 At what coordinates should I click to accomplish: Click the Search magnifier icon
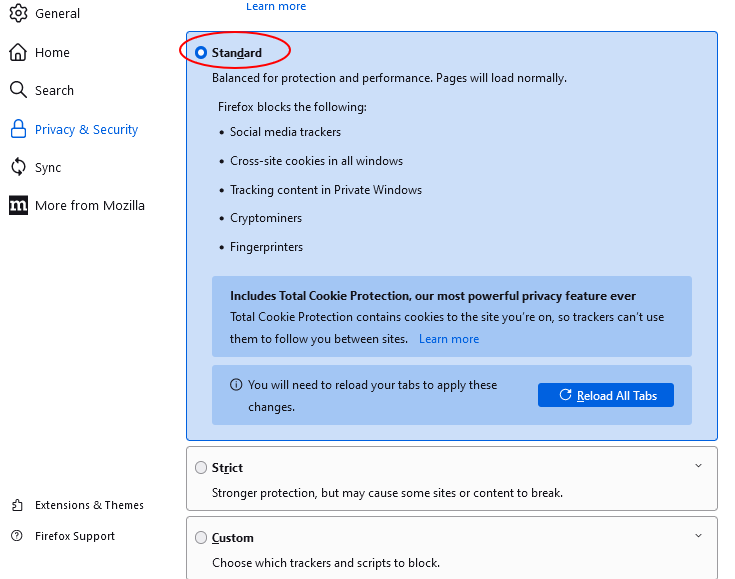tap(18, 90)
